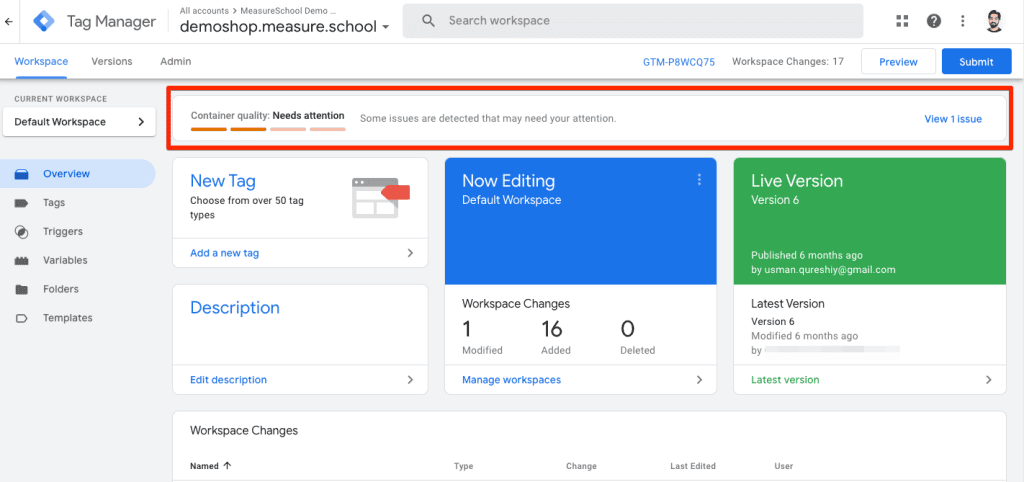Switch to the Admin tab

(176, 62)
